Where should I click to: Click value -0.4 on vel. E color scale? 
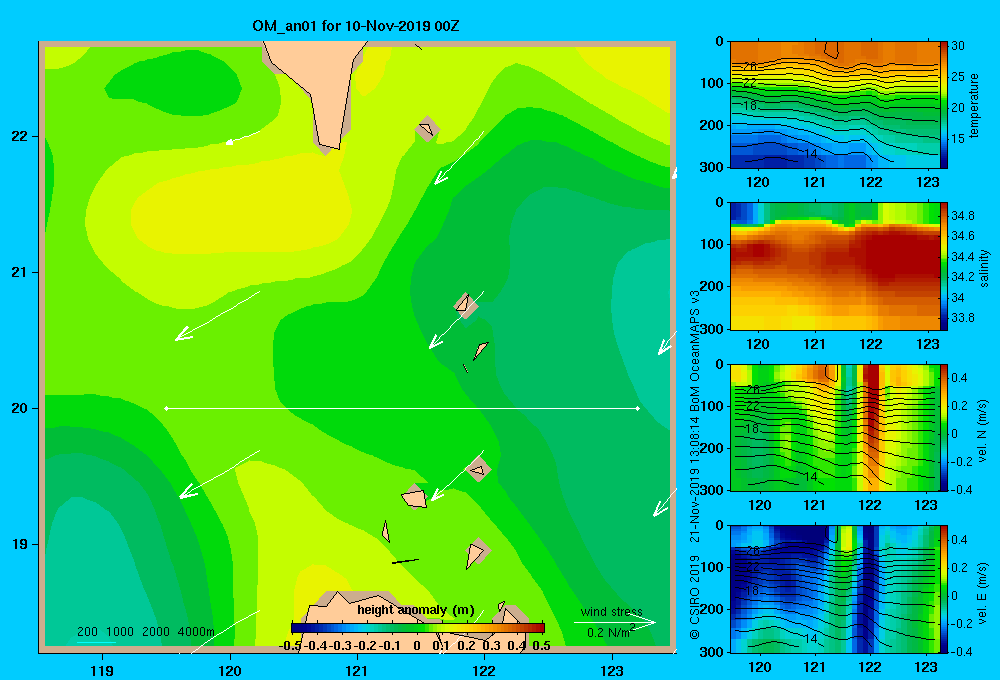(x=961, y=651)
